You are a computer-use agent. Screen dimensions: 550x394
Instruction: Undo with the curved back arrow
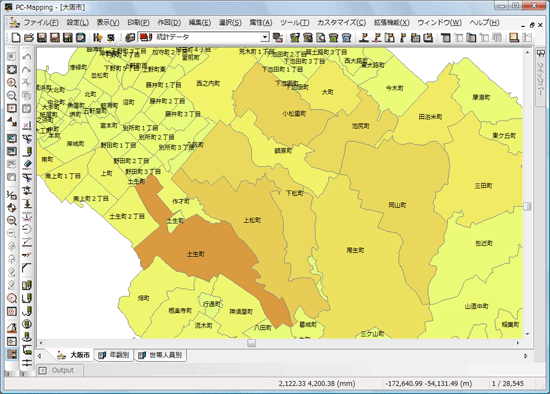coord(27,56)
